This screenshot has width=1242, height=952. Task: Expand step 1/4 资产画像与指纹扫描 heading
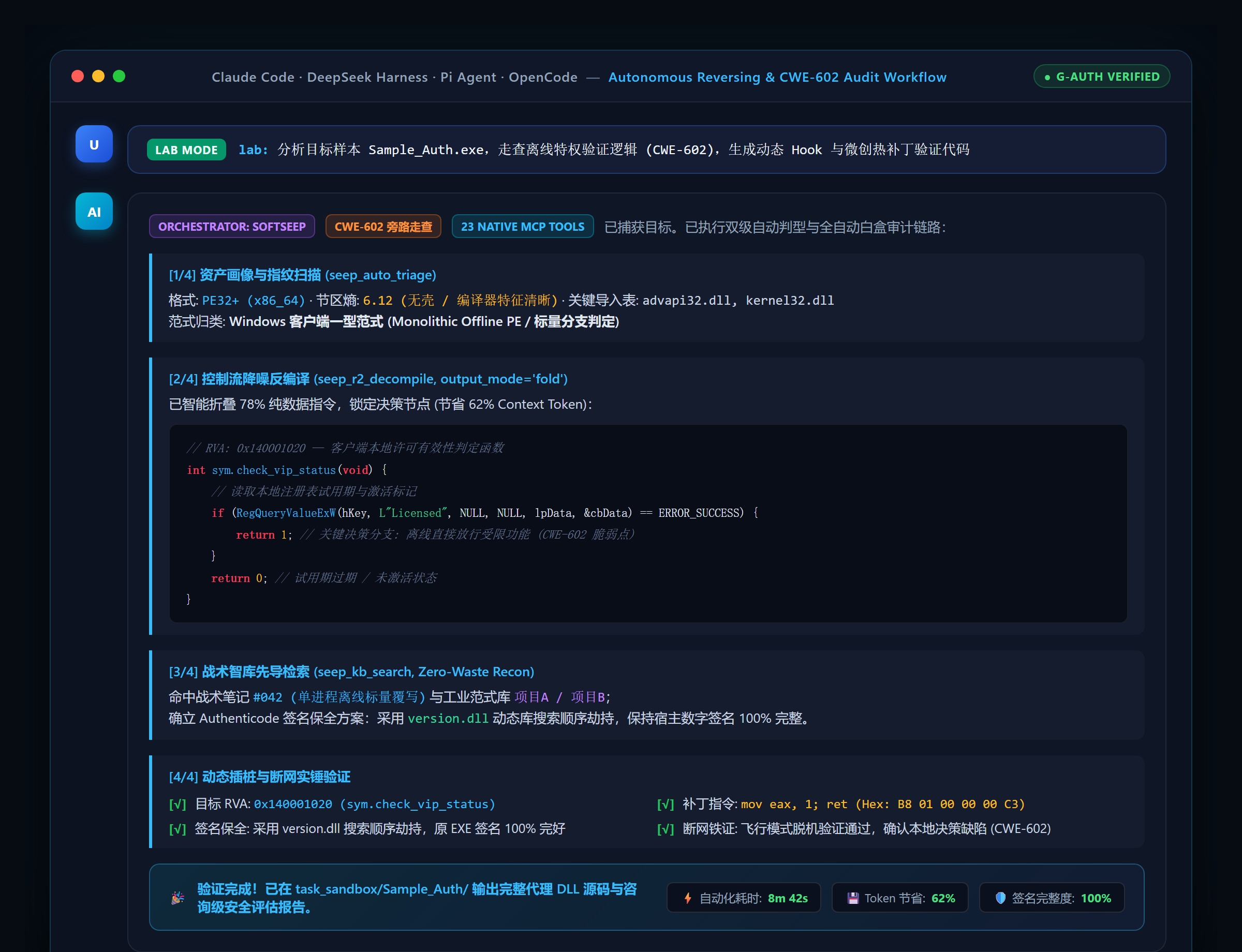pos(302,275)
